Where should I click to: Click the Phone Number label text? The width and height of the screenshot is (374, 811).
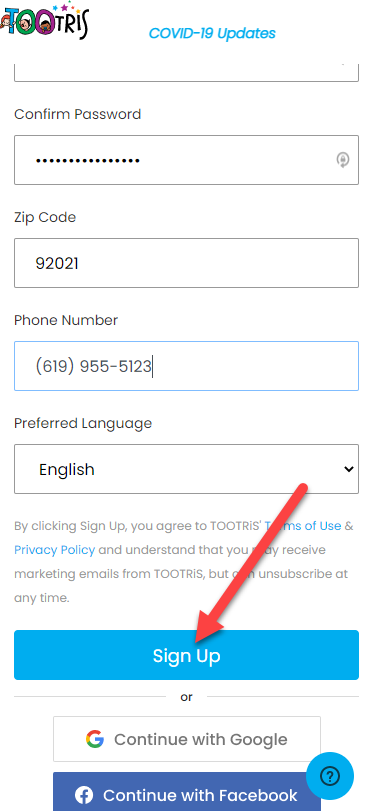coord(66,320)
